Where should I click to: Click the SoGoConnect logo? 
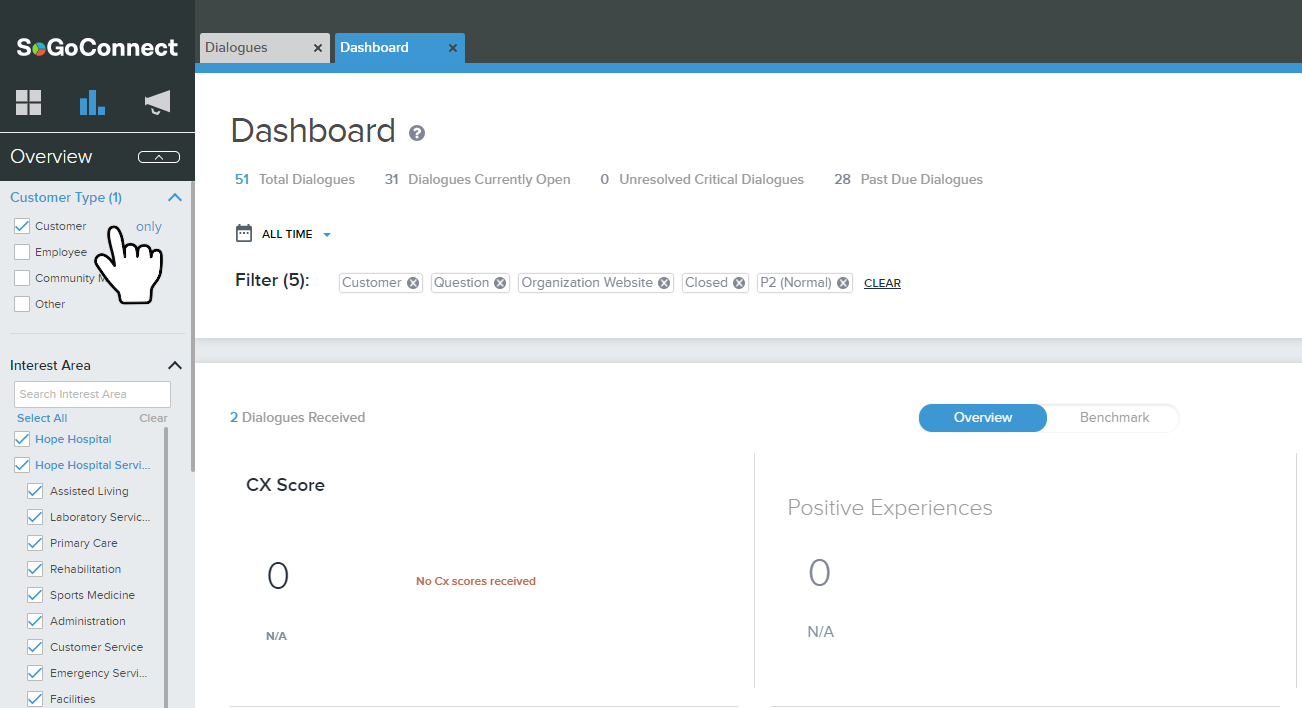(x=97, y=47)
